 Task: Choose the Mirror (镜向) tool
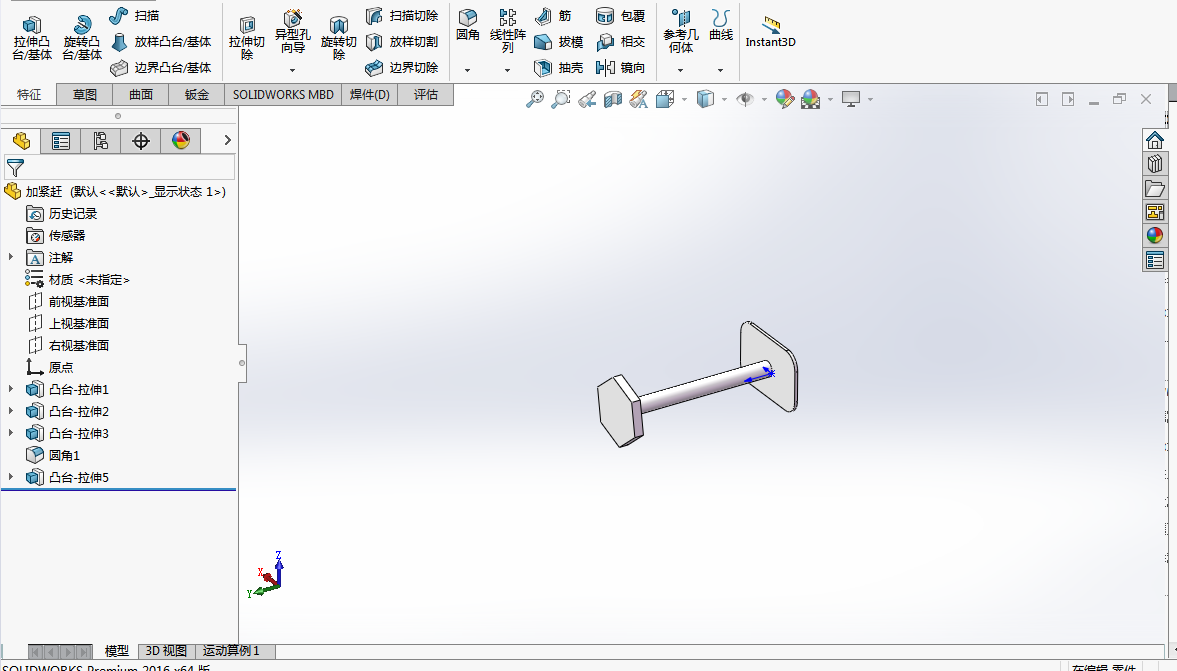pos(620,68)
